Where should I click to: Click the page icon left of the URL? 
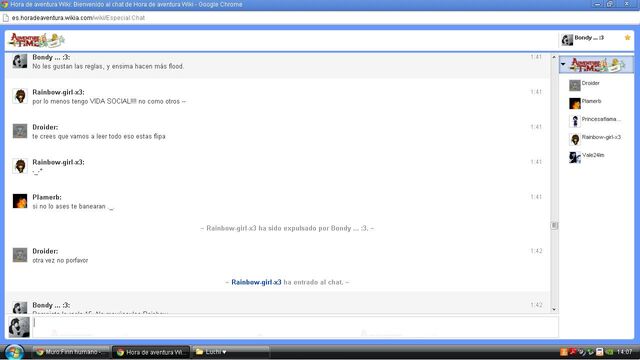click(x=6, y=18)
